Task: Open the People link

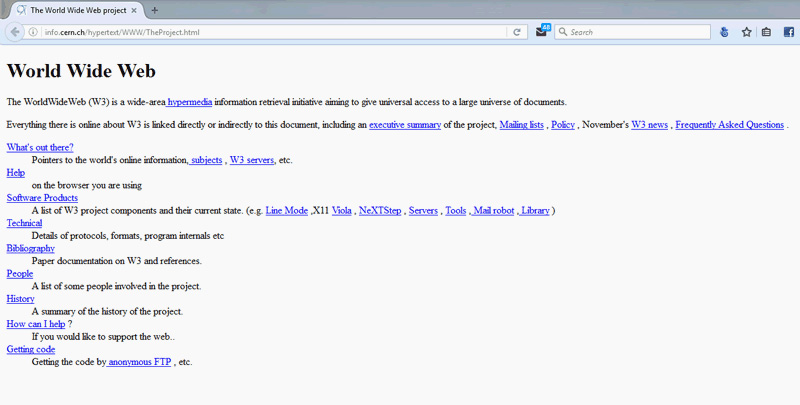Action: point(19,274)
